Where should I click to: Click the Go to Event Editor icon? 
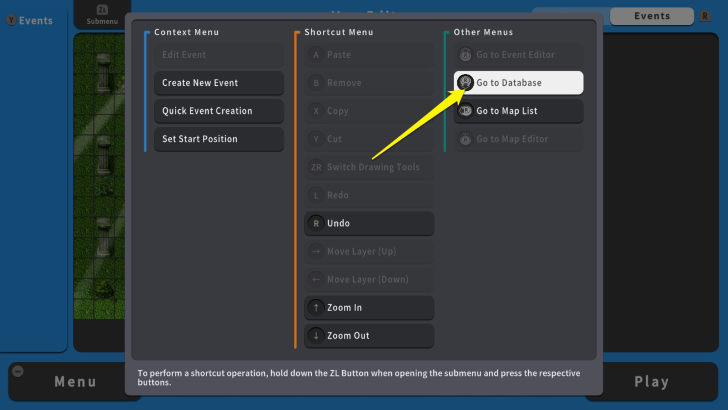(465, 55)
